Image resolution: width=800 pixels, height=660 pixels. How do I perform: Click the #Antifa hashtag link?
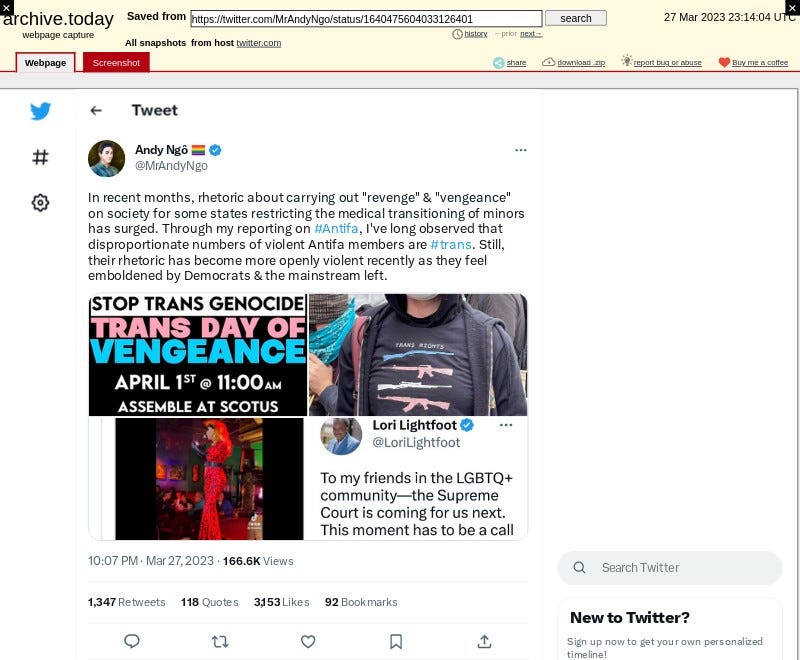[x=336, y=229]
